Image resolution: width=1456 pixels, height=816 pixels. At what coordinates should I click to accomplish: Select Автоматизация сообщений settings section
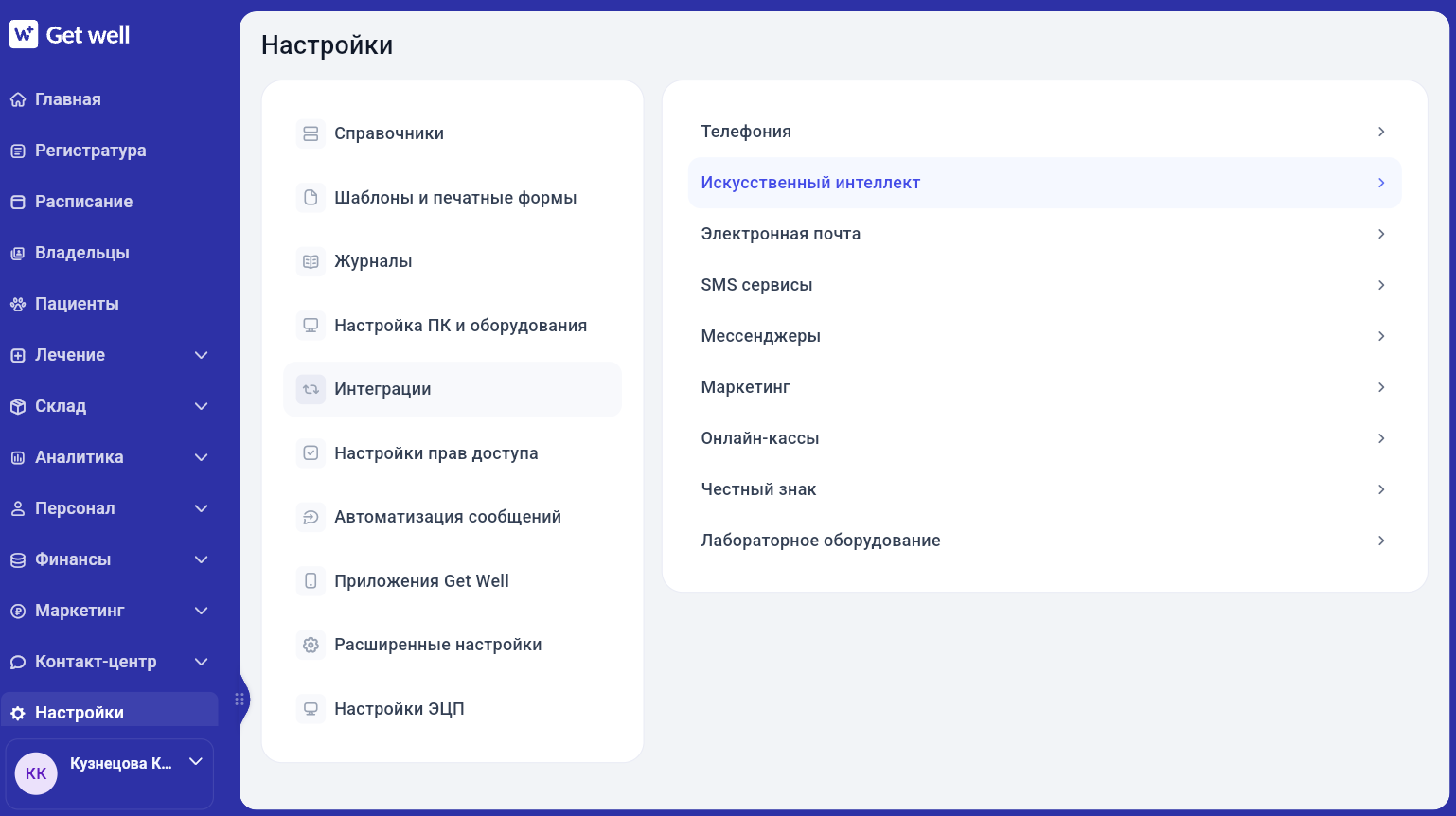point(453,517)
